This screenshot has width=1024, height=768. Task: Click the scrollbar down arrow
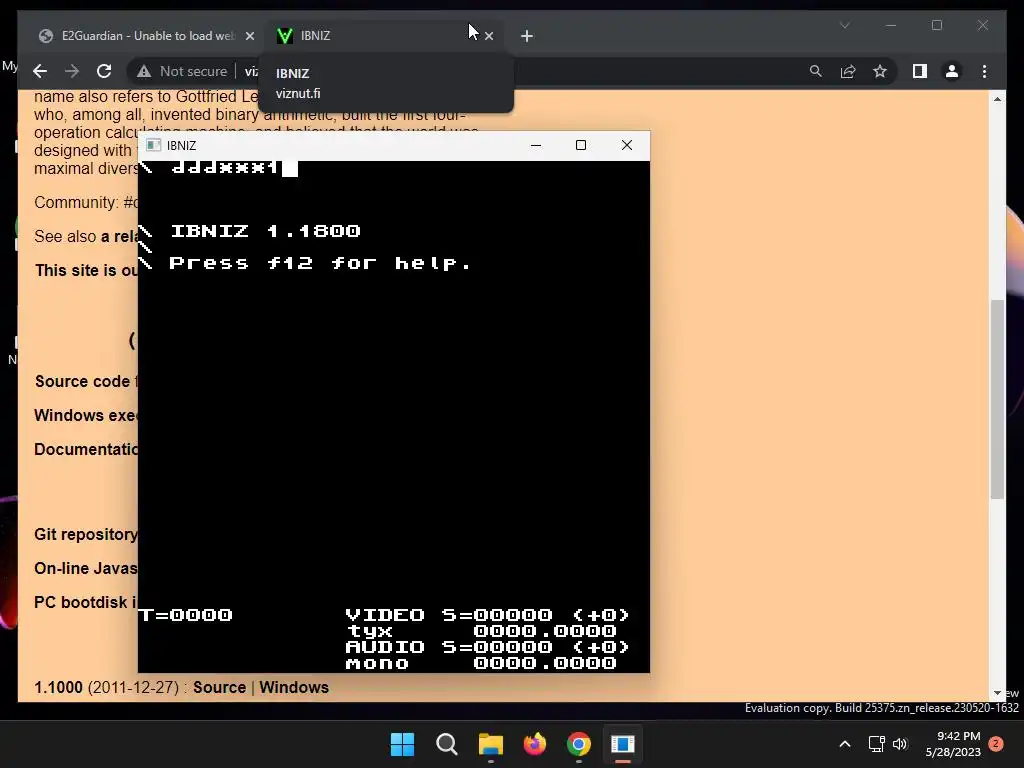997,693
